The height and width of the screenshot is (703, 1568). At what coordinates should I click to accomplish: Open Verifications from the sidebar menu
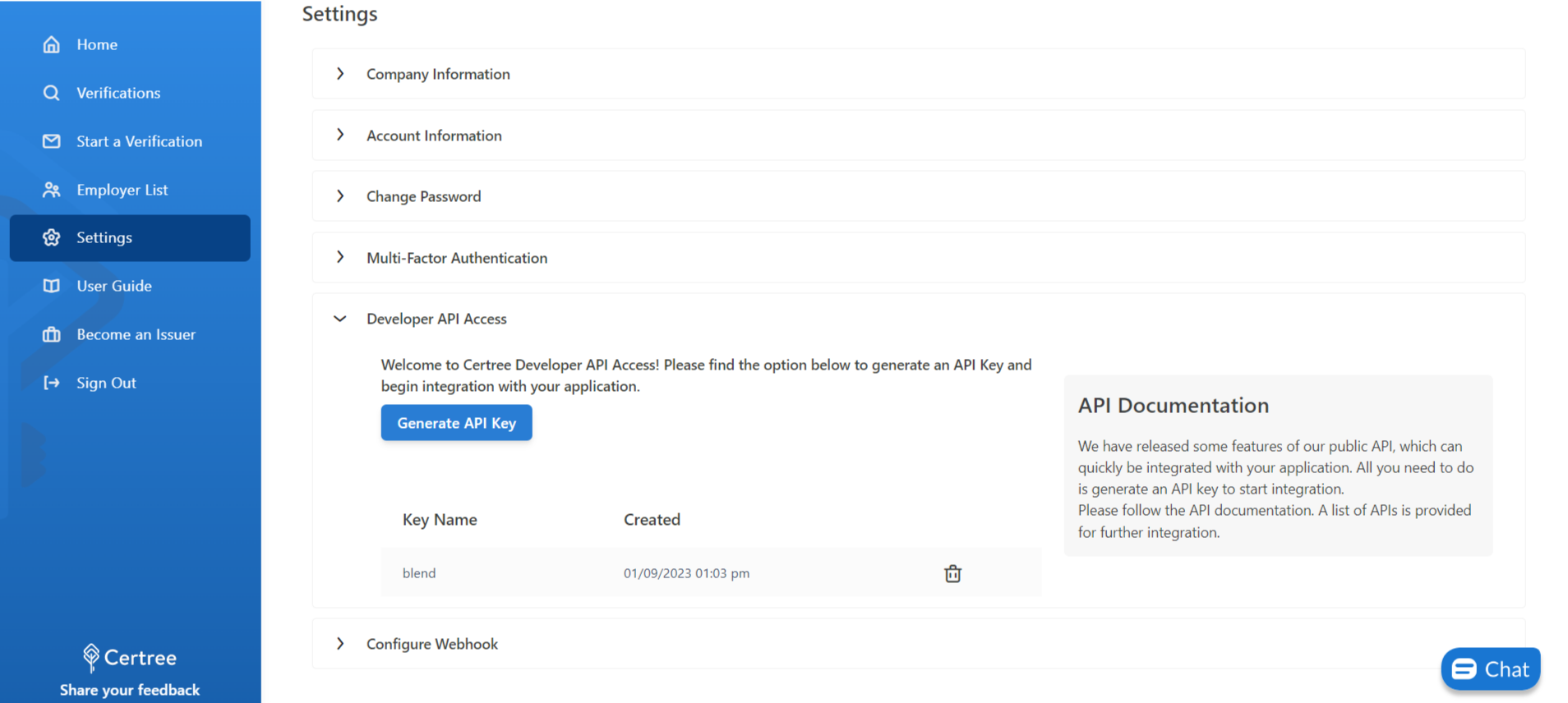coord(118,93)
